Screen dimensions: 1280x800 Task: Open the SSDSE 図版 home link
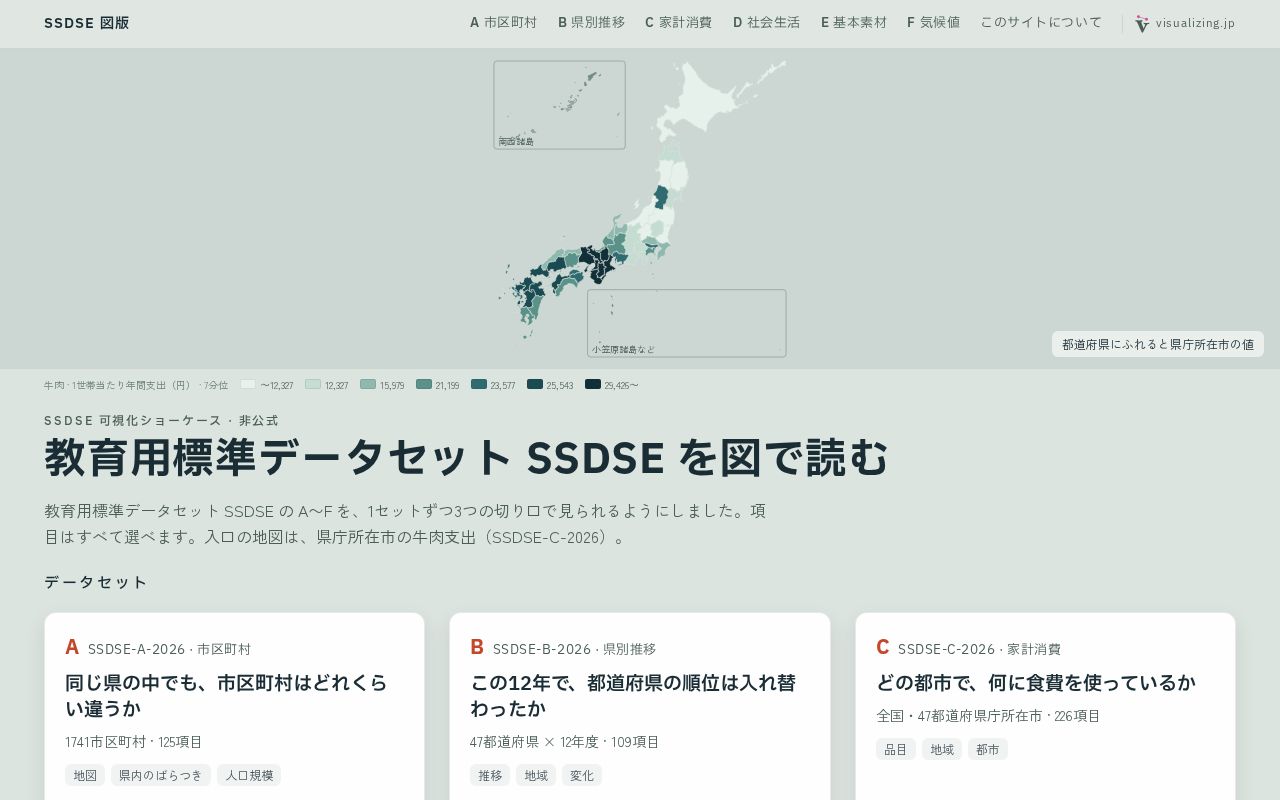pyautogui.click(x=87, y=23)
